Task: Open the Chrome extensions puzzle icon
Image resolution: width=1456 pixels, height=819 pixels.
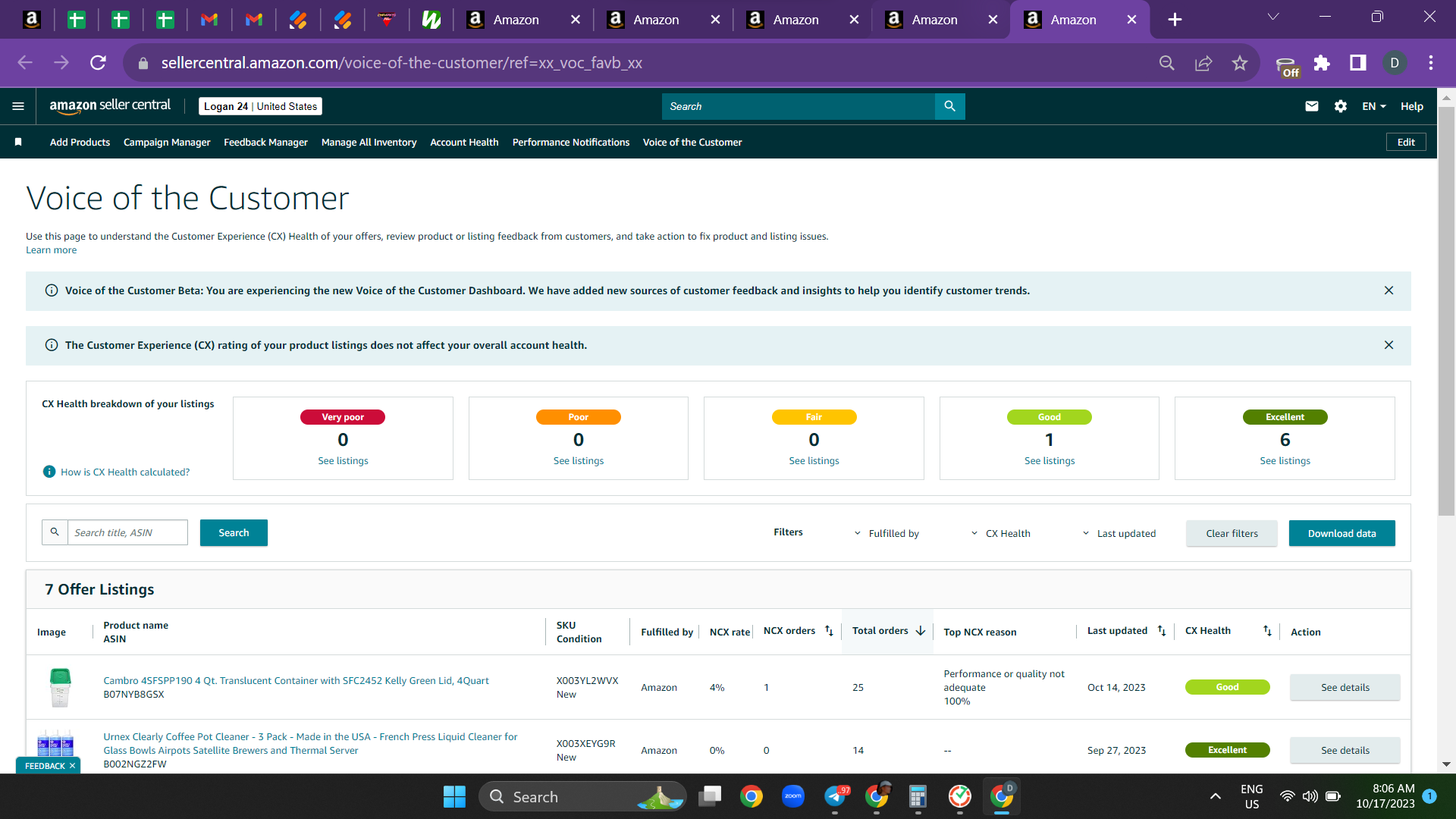Action: 1322,63
